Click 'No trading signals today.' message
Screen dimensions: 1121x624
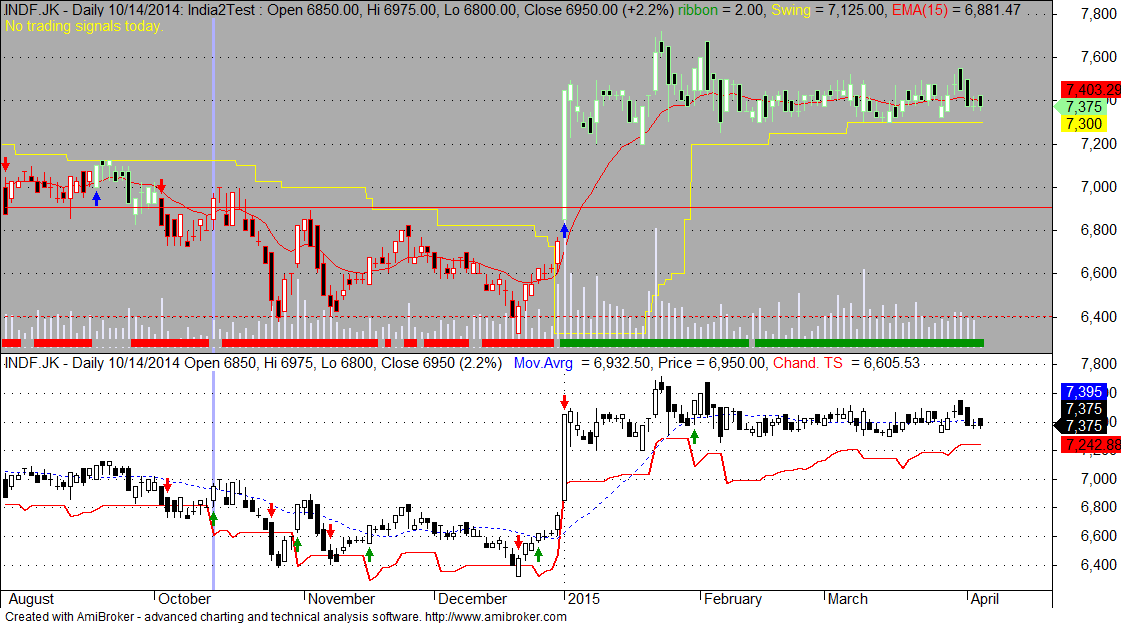pyautogui.click(x=84, y=26)
